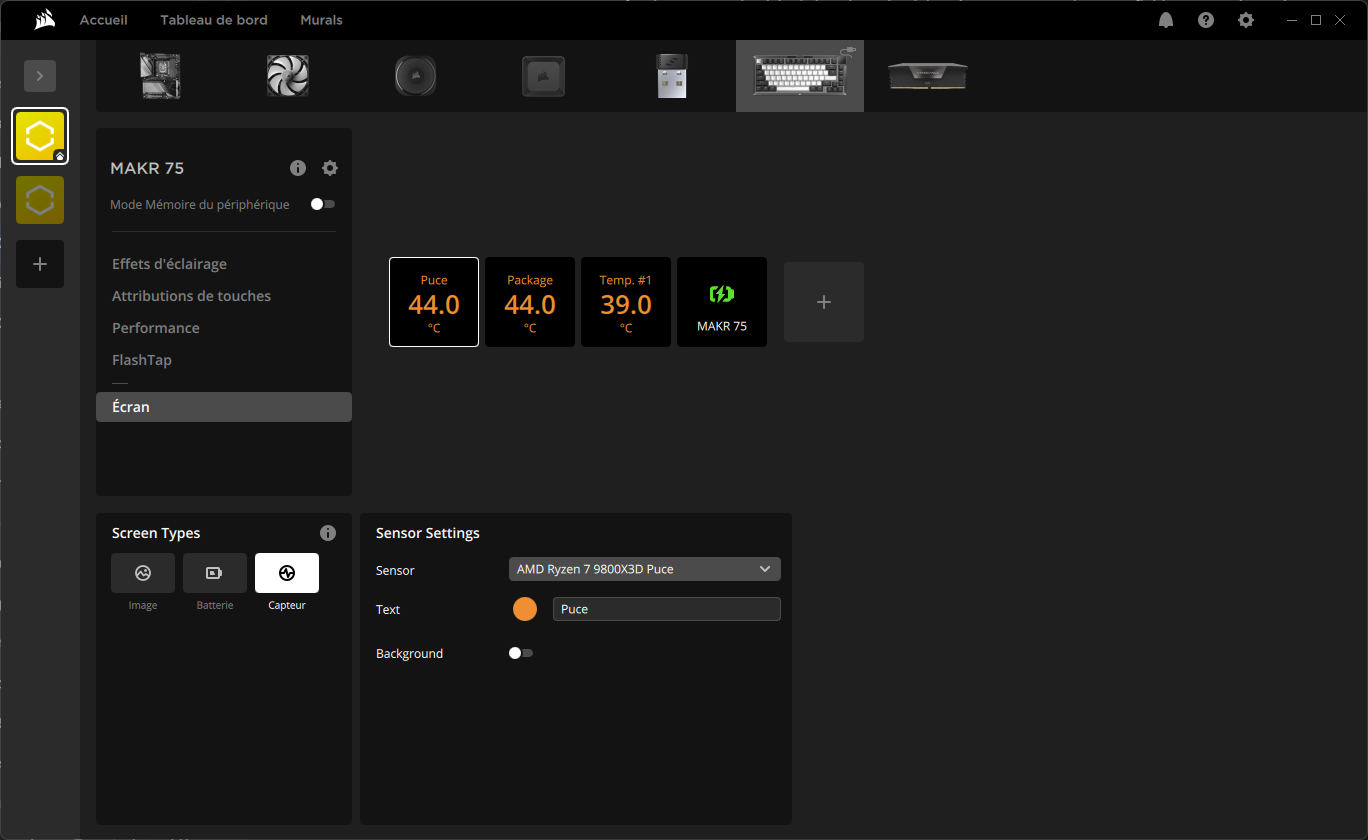The image size is (1368, 840).
Task: Create a new profile with plus button
Action: [x=40, y=264]
